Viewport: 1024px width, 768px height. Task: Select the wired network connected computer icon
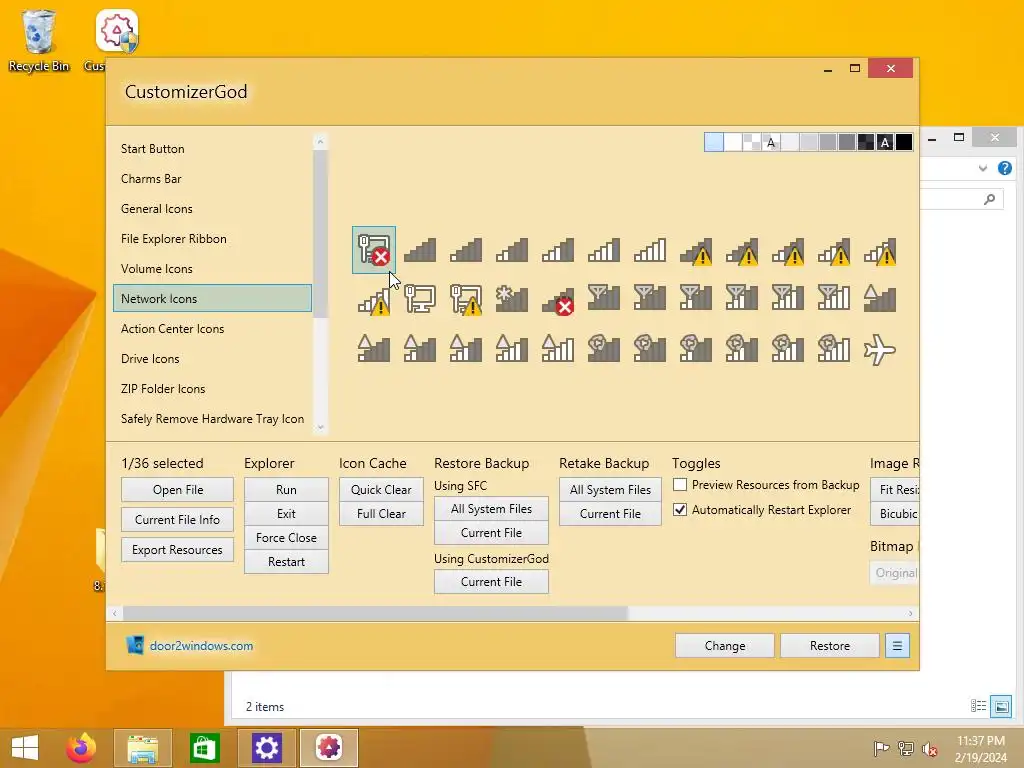(420, 299)
